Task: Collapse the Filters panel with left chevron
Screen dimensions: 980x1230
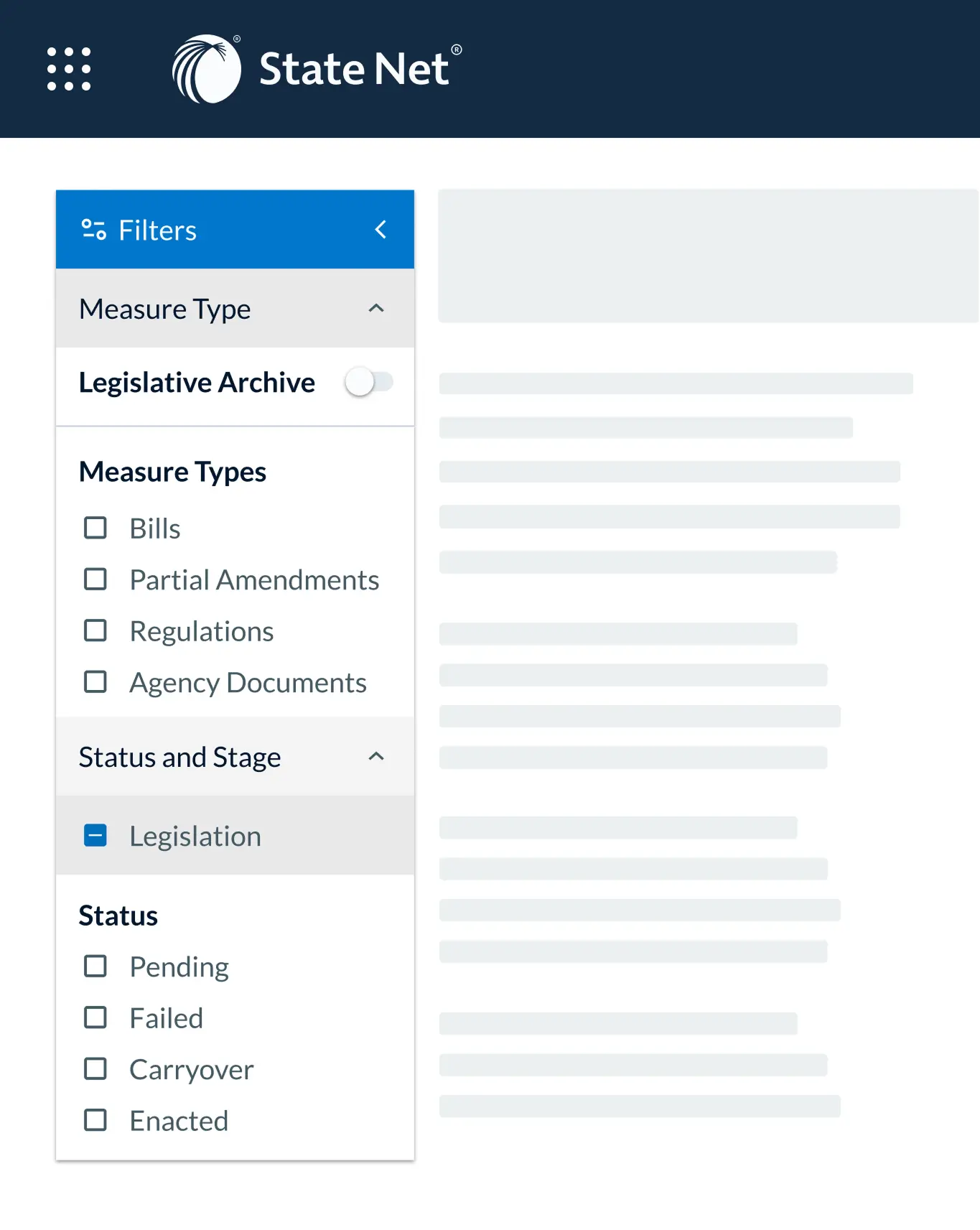Action: click(x=381, y=230)
